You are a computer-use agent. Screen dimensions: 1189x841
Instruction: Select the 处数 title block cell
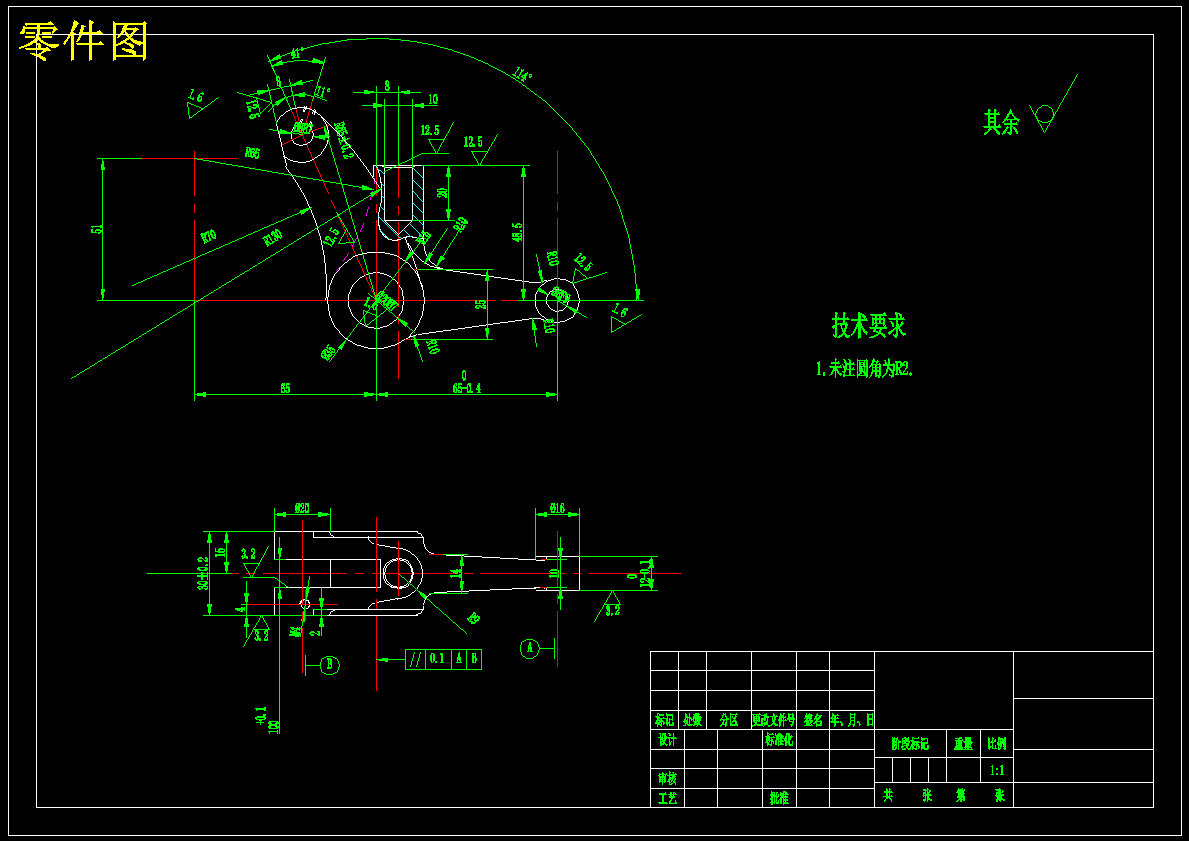click(692, 720)
